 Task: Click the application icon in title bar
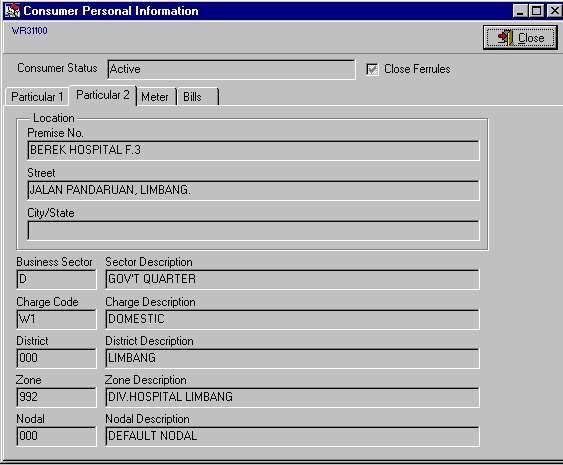(12, 10)
